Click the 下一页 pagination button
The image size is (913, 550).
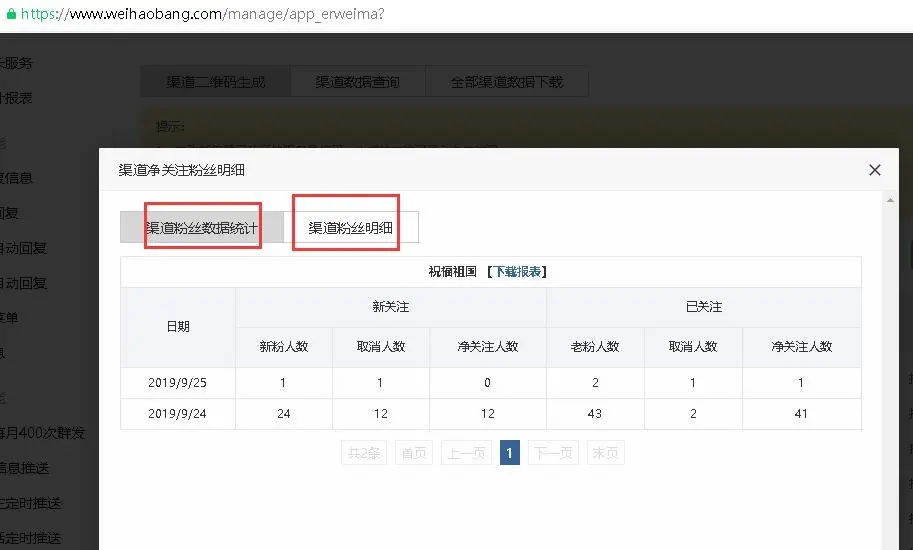tap(553, 453)
